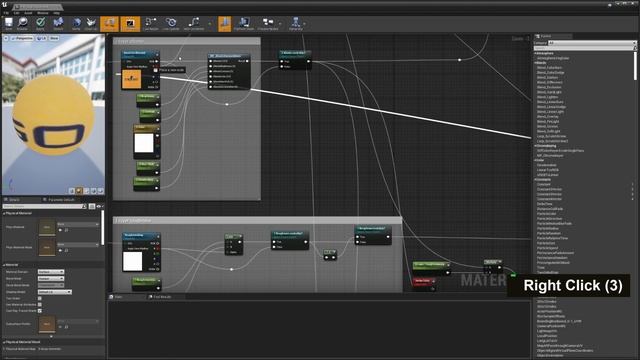Switch to the Parameter Defaults tab
Screen dimensions: 640x360
coord(60,200)
